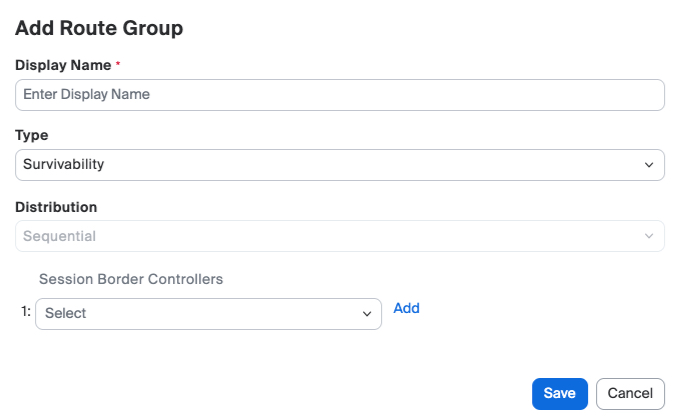
Task: Click the Add link beside the controller selector
Action: [406, 308]
